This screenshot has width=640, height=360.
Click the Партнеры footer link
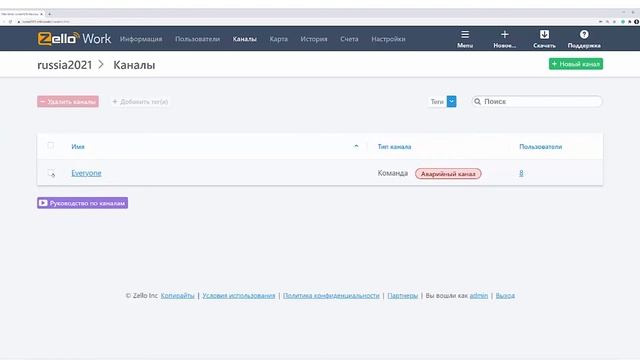point(402,296)
